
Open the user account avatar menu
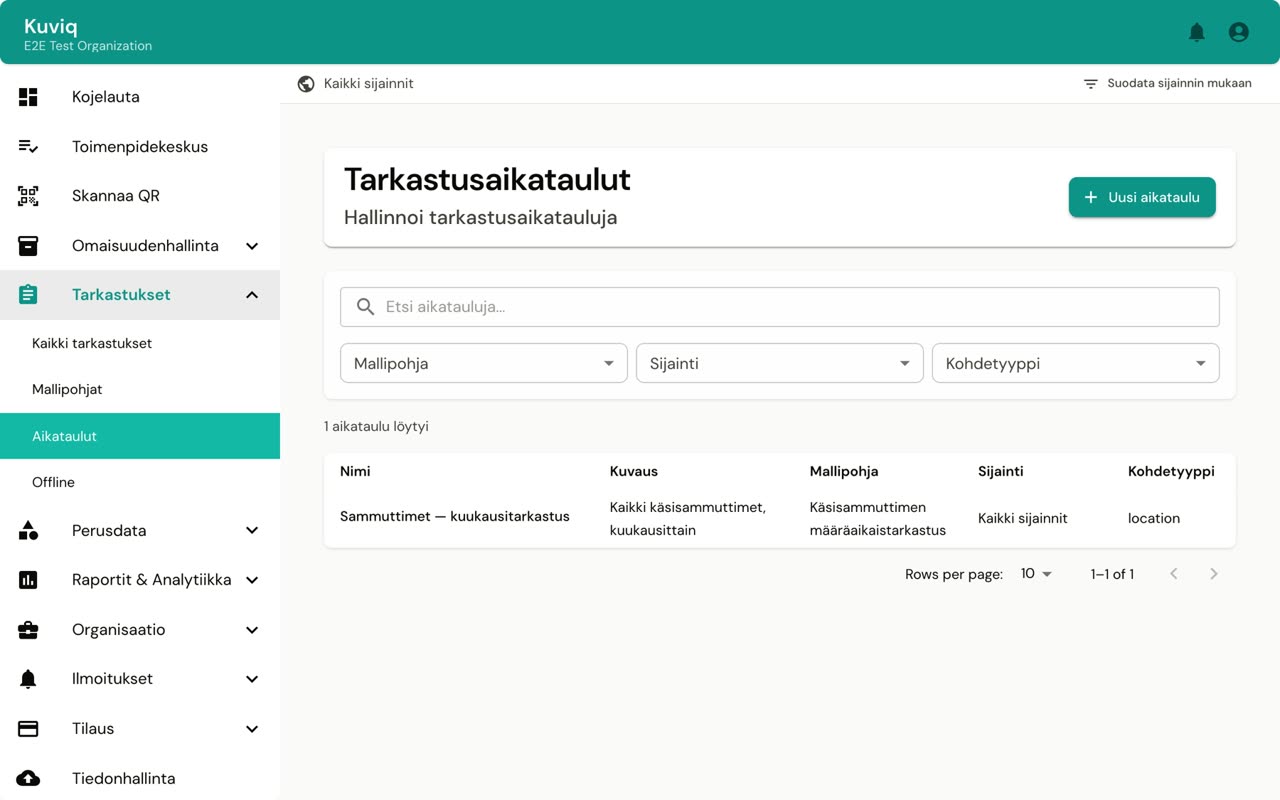point(1238,32)
